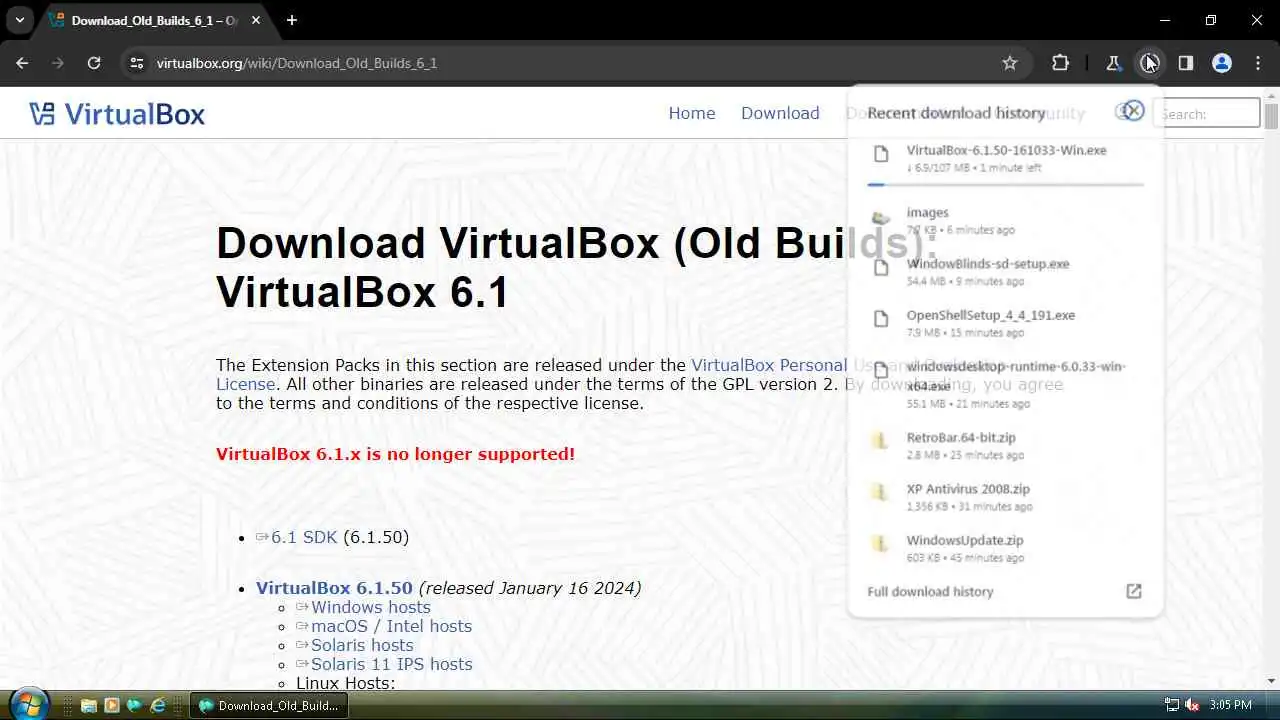
Task: Follow the VirtualBox Personal Use license link
Action: (x=769, y=365)
